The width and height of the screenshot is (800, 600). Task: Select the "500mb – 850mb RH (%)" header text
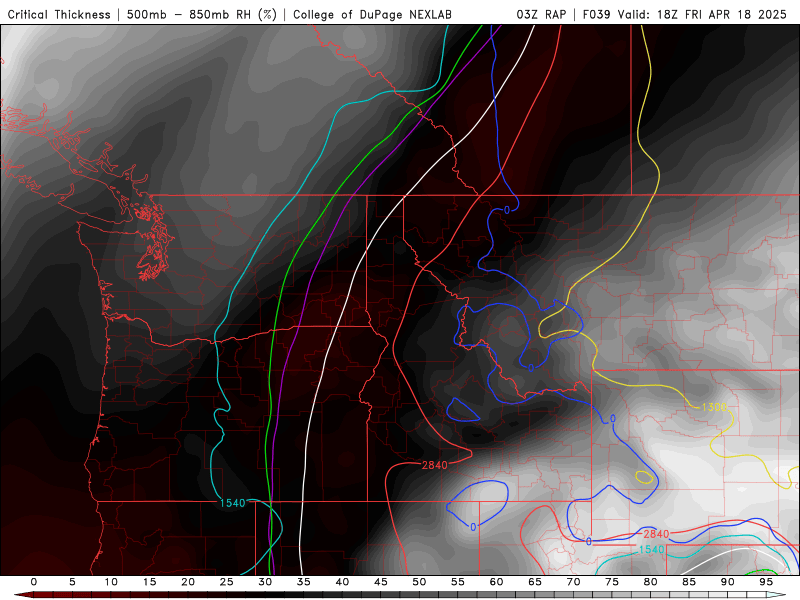coord(202,14)
